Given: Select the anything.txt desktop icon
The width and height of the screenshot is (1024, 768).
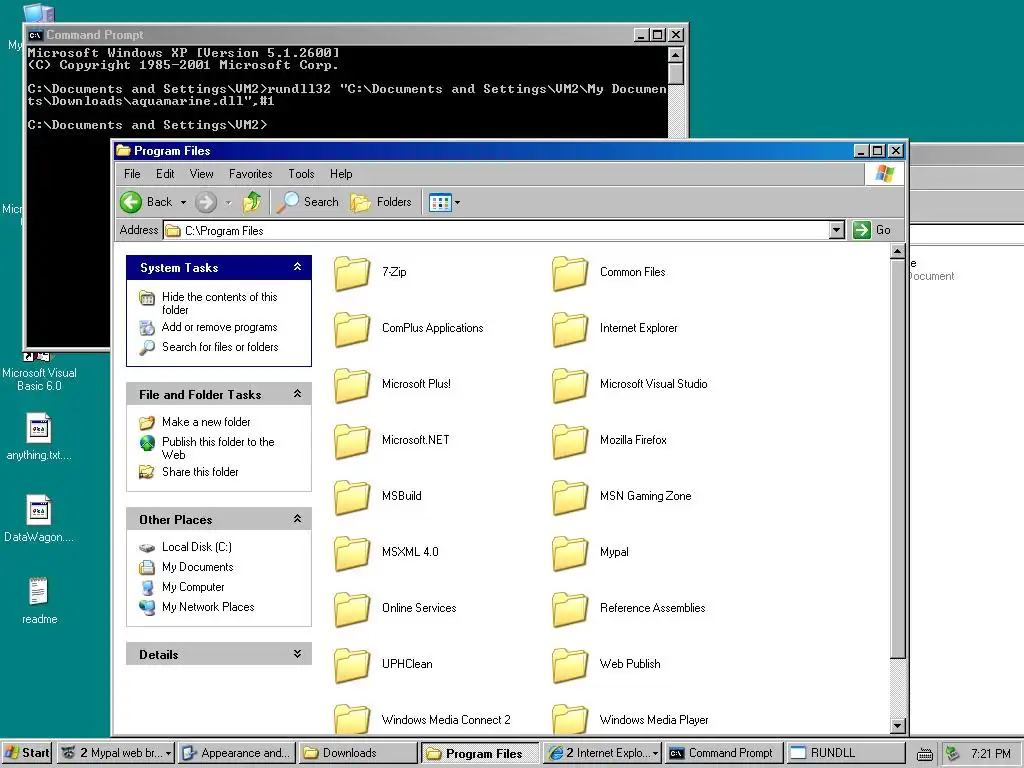Looking at the screenshot, I should point(39,428).
